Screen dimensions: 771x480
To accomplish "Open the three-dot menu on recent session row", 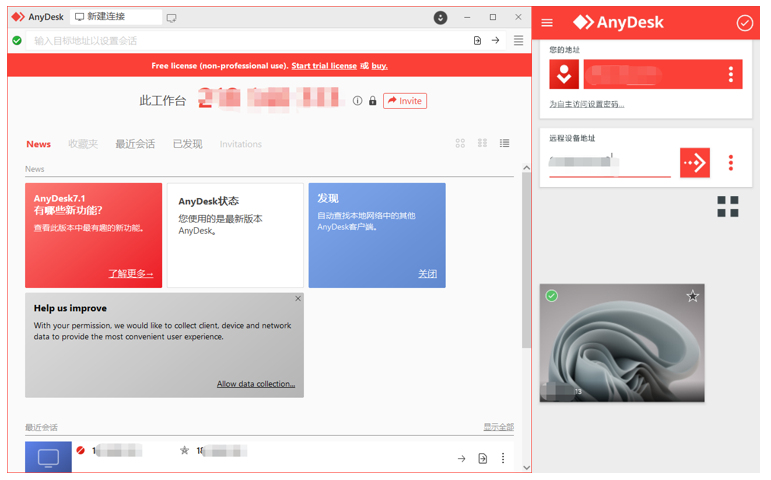I will pyautogui.click(x=503, y=458).
